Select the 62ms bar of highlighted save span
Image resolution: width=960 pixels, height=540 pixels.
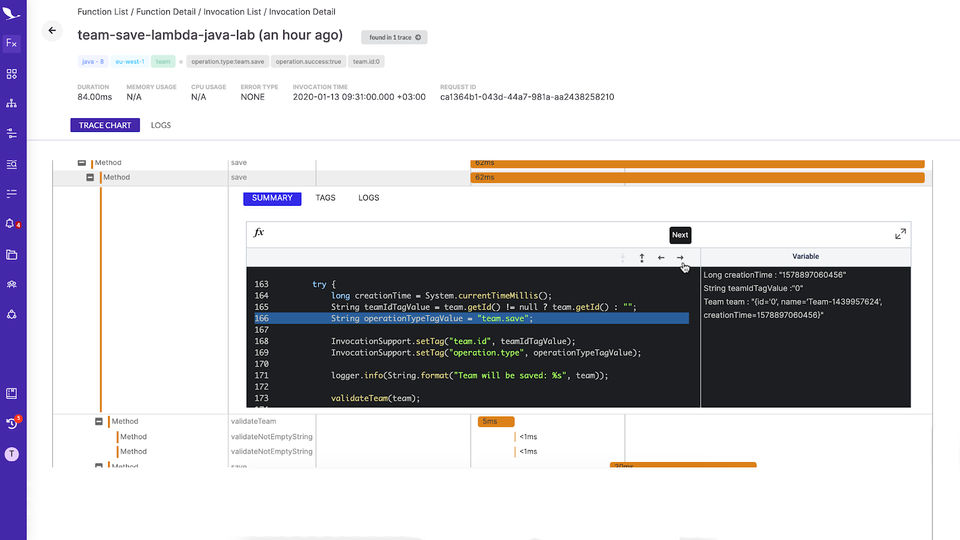tap(697, 178)
